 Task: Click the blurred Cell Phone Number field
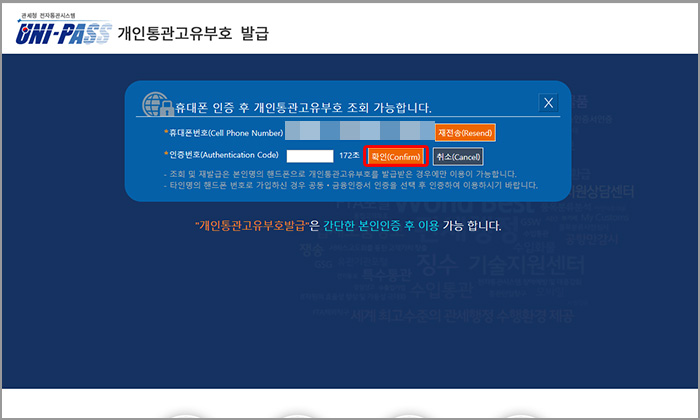(x=360, y=131)
